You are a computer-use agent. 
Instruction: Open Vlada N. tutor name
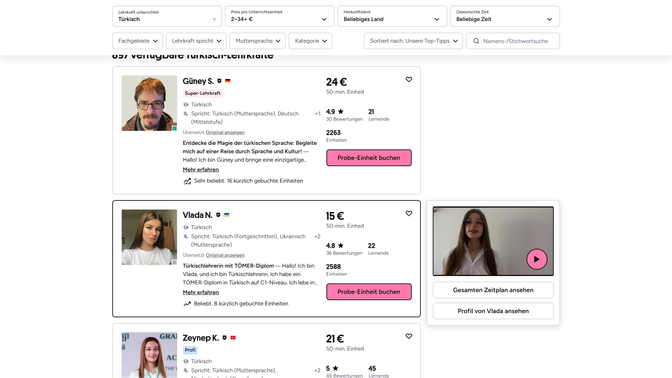click(198, 215)
